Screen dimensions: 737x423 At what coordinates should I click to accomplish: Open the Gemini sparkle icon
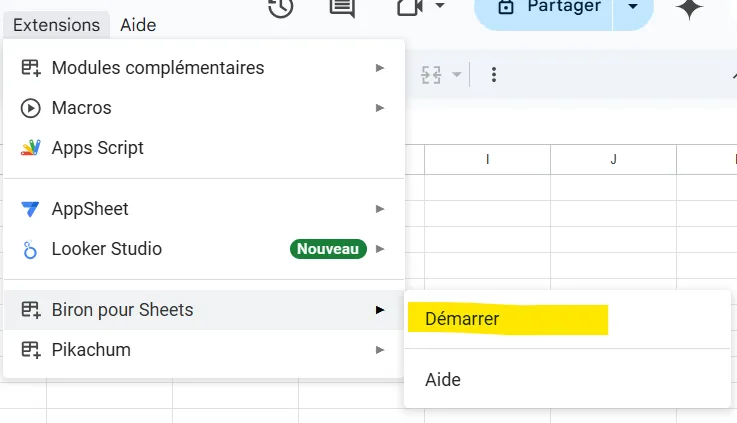click(x=690, y=8)
